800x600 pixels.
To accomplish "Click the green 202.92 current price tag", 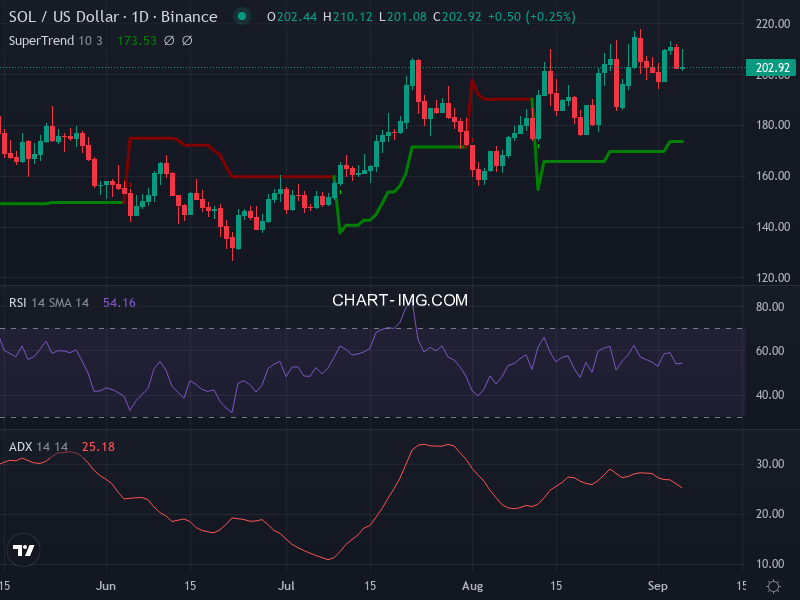I will (772, 68).
